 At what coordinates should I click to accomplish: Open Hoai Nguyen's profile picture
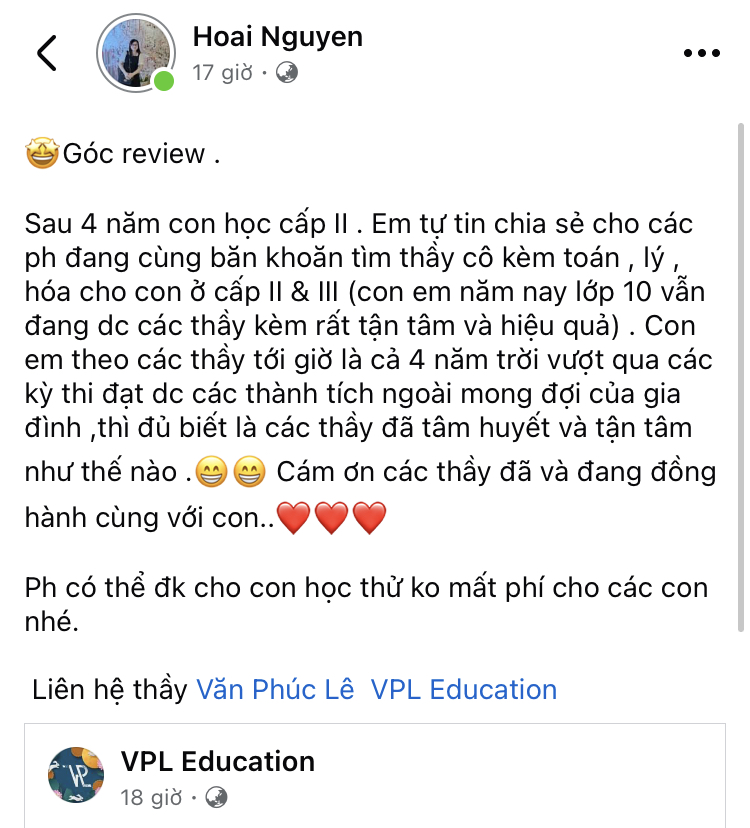[136, 53]
